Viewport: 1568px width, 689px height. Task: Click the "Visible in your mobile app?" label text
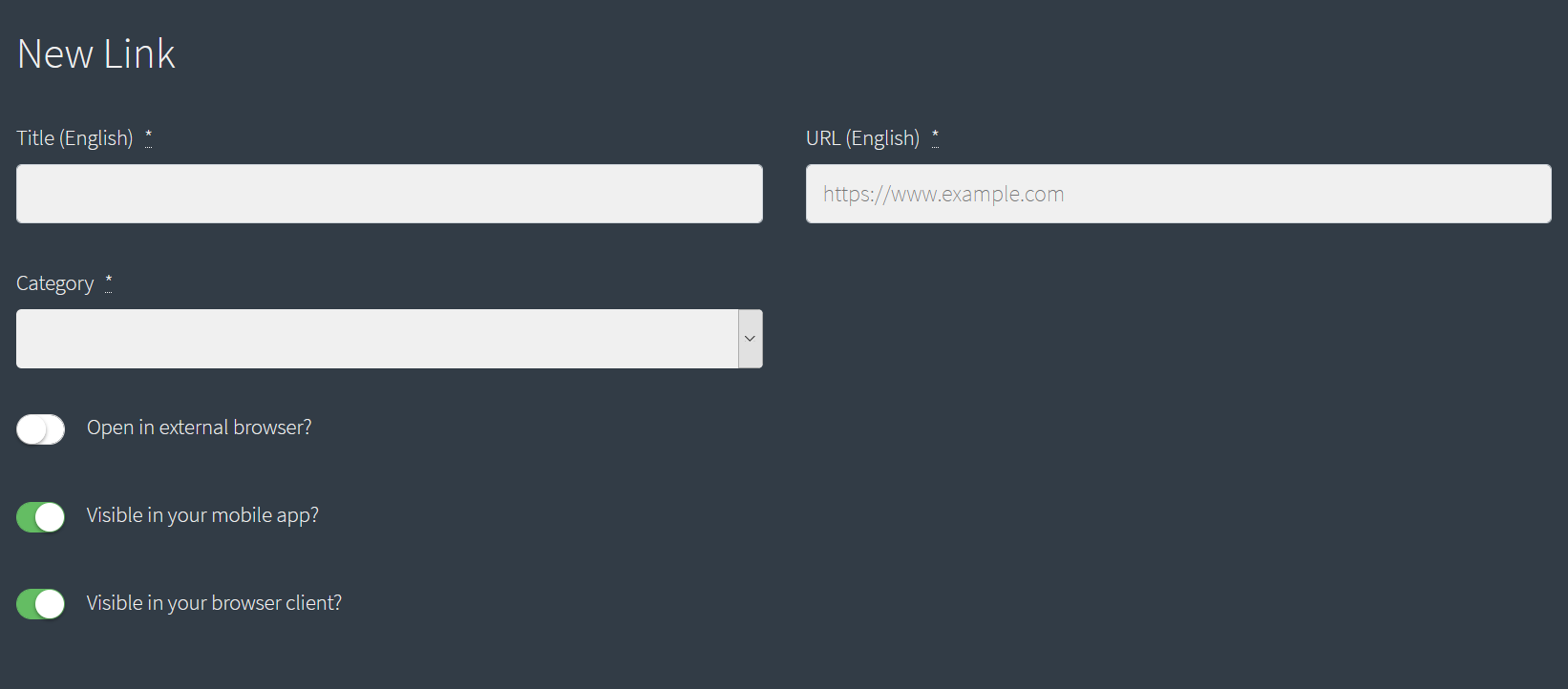pyautogui.click(x=202, y=515)
